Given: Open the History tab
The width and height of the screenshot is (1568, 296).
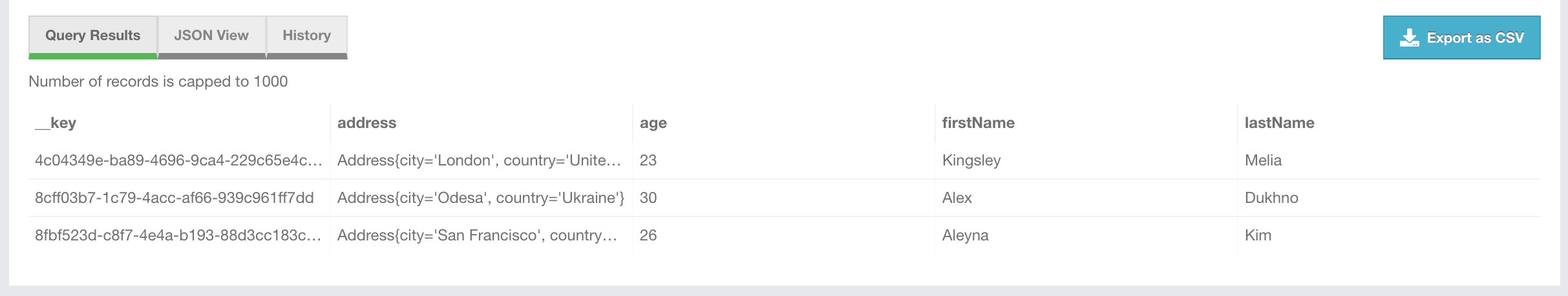Looking at the screenshot, I should (x=306, y=36).
